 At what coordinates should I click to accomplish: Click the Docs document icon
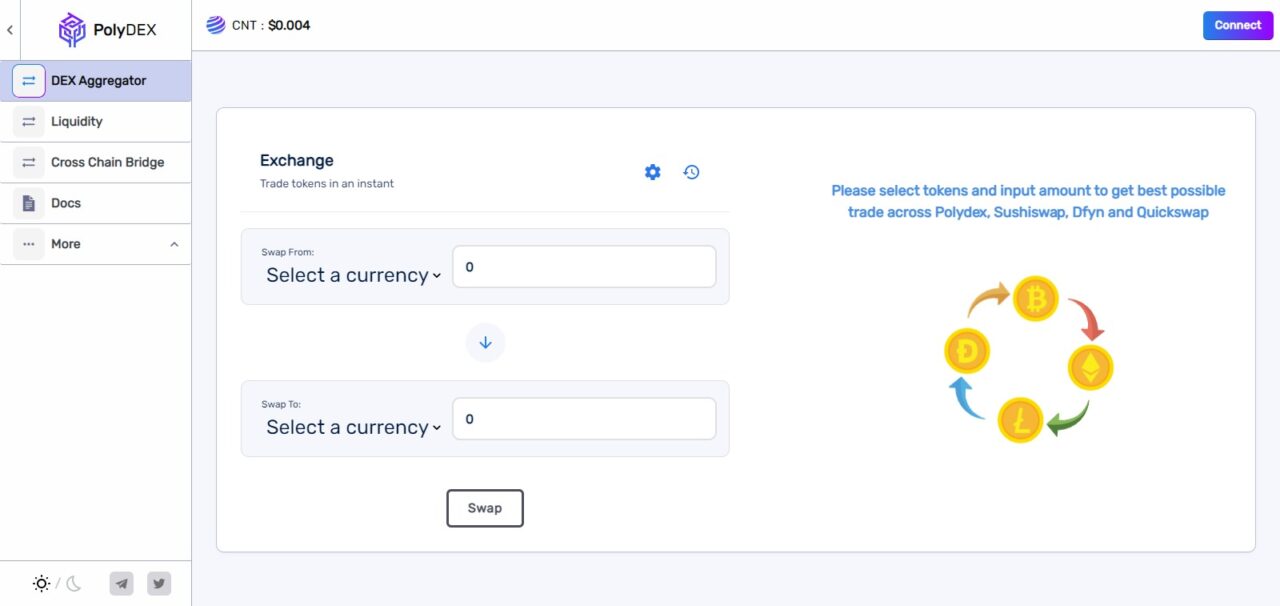pyautogui.click(x=29, y=203)
